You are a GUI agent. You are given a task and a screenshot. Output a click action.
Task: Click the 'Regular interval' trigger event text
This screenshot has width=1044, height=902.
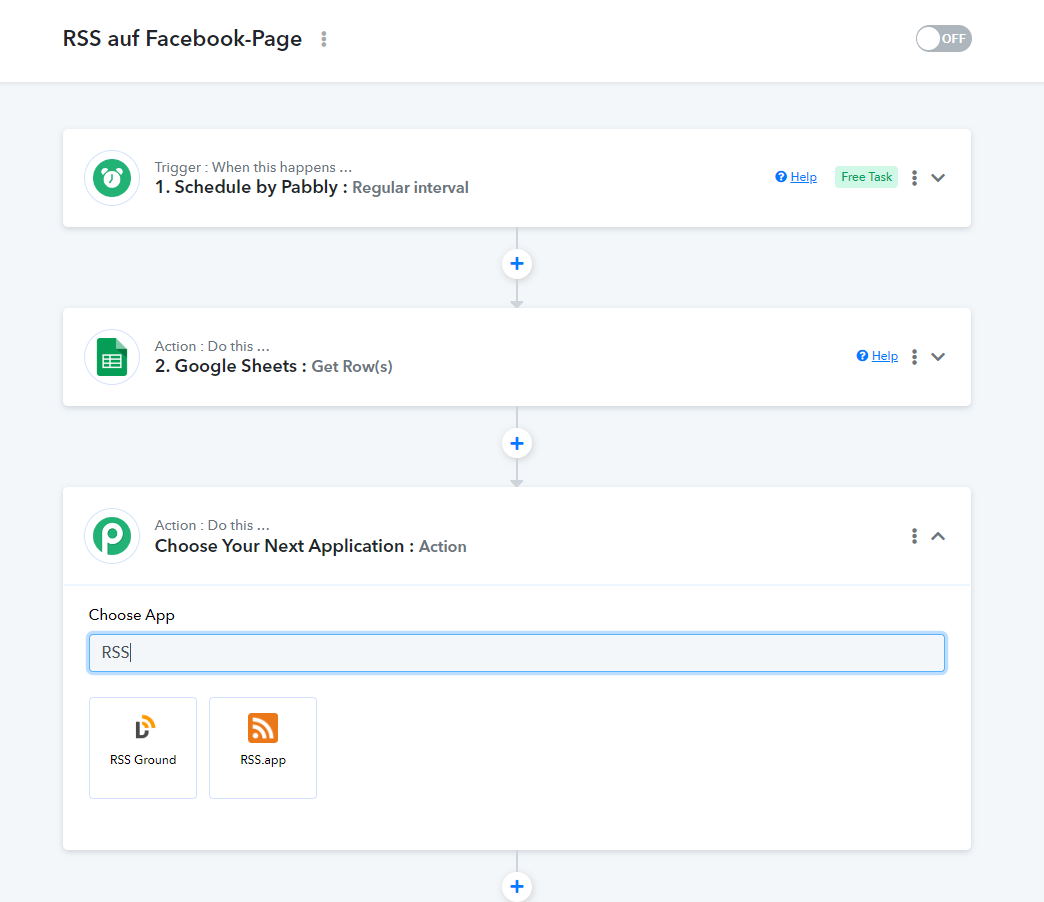click(x=410, y=188)
